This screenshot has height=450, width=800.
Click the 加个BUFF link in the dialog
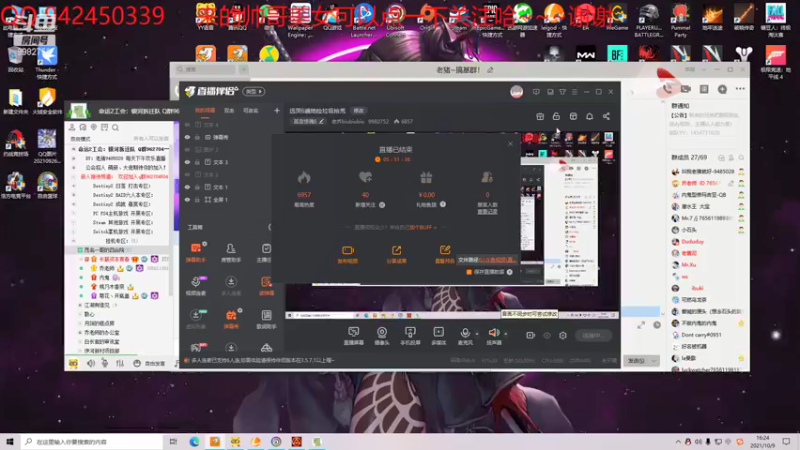420,228
